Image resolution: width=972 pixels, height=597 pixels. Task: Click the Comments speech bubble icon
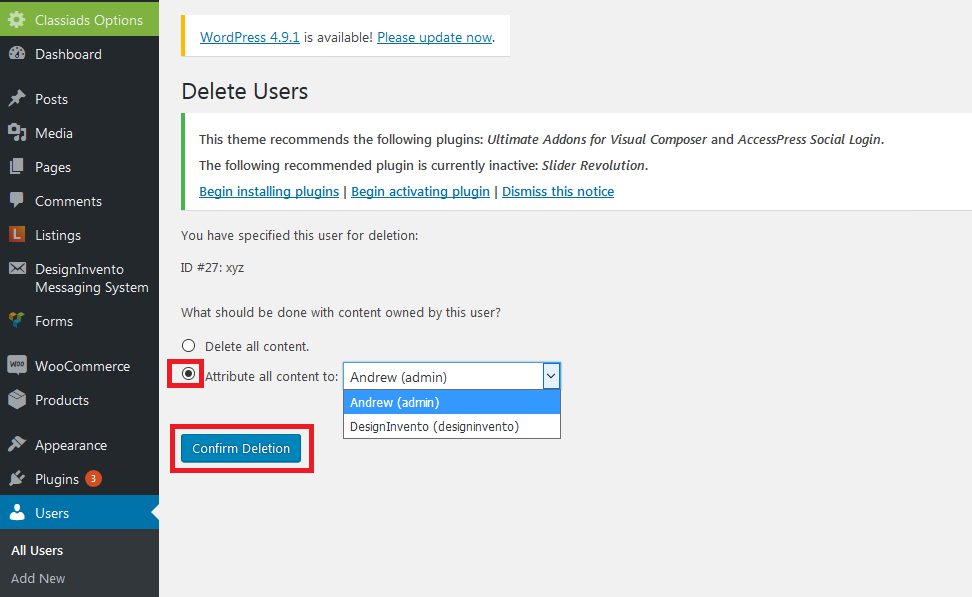[x=17, y=200]
